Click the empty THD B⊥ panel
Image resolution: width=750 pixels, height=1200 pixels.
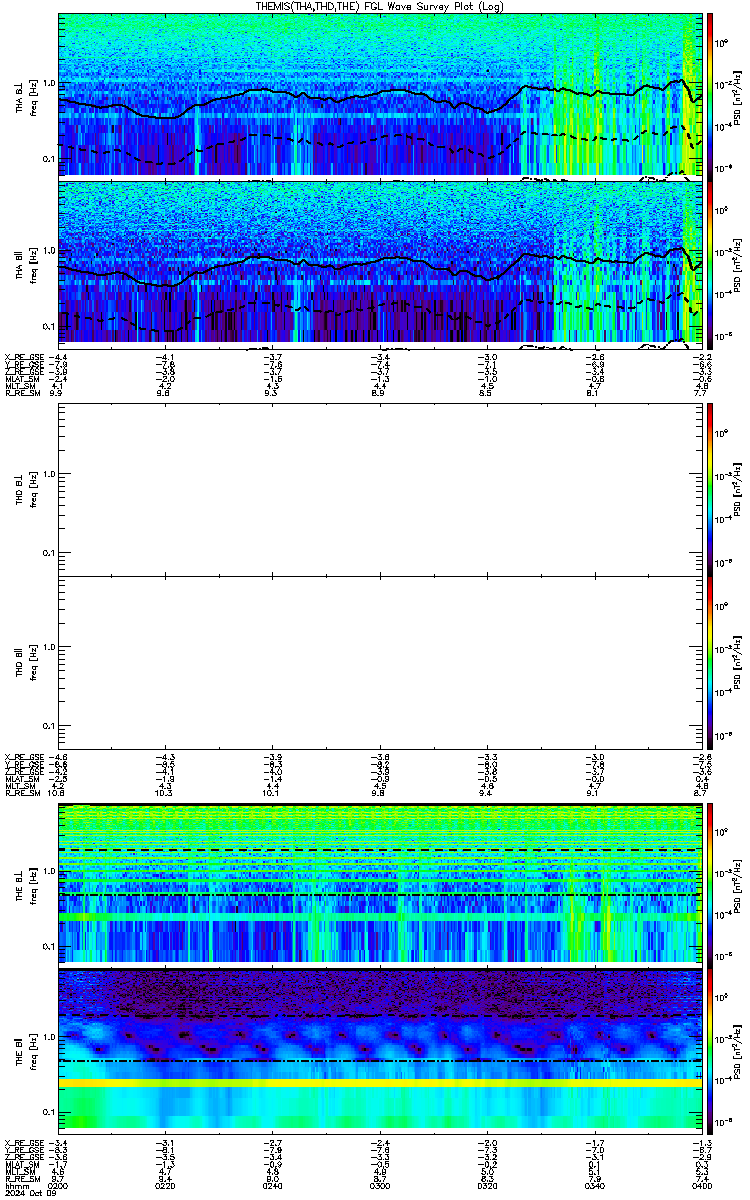(379, 490)
